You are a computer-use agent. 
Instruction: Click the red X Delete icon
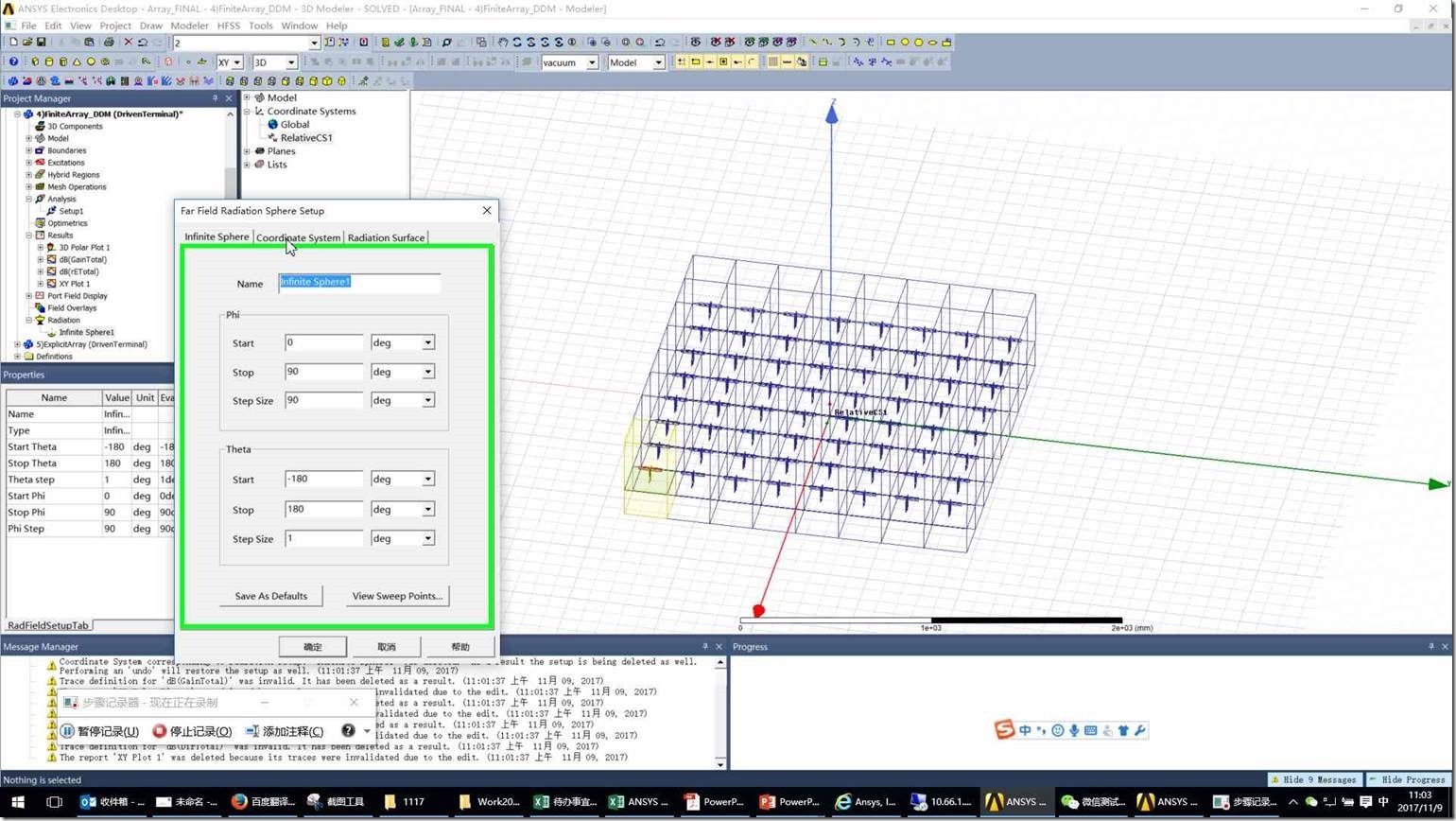click(129, 43)
